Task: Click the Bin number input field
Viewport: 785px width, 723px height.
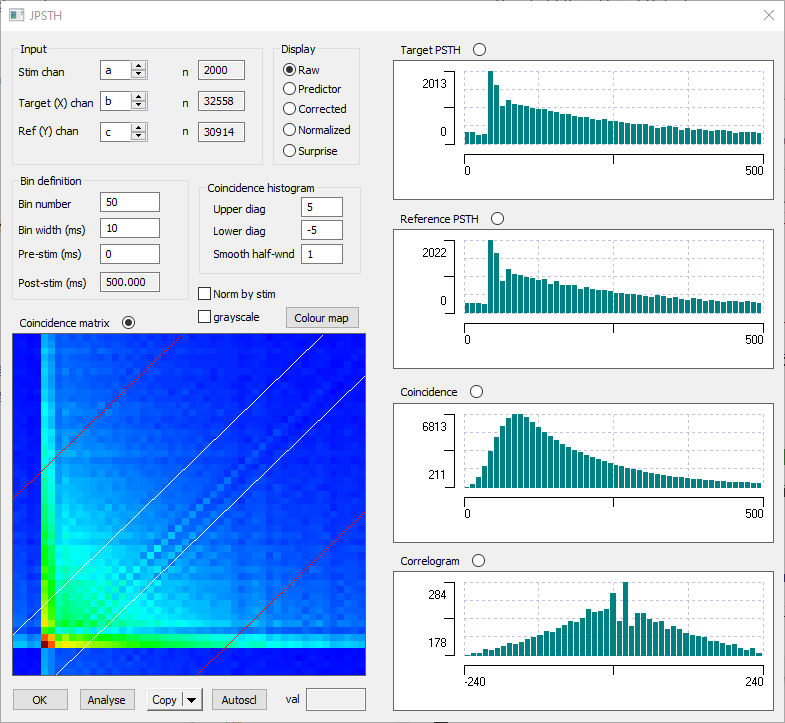Action: point(129,202)
